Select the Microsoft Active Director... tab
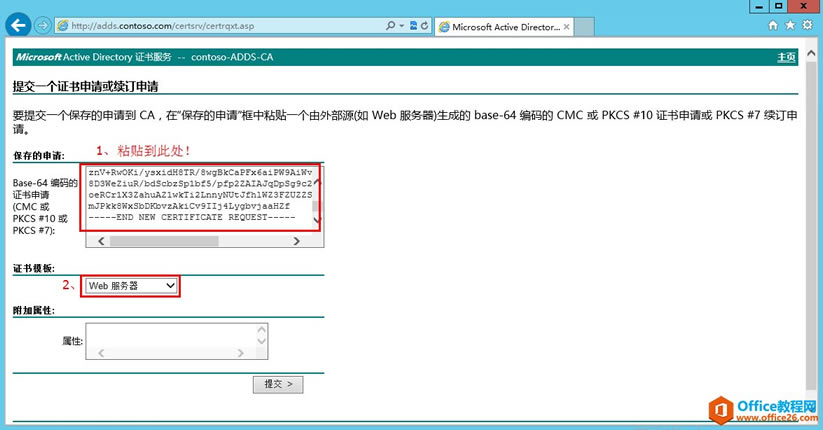 [504, 27]
